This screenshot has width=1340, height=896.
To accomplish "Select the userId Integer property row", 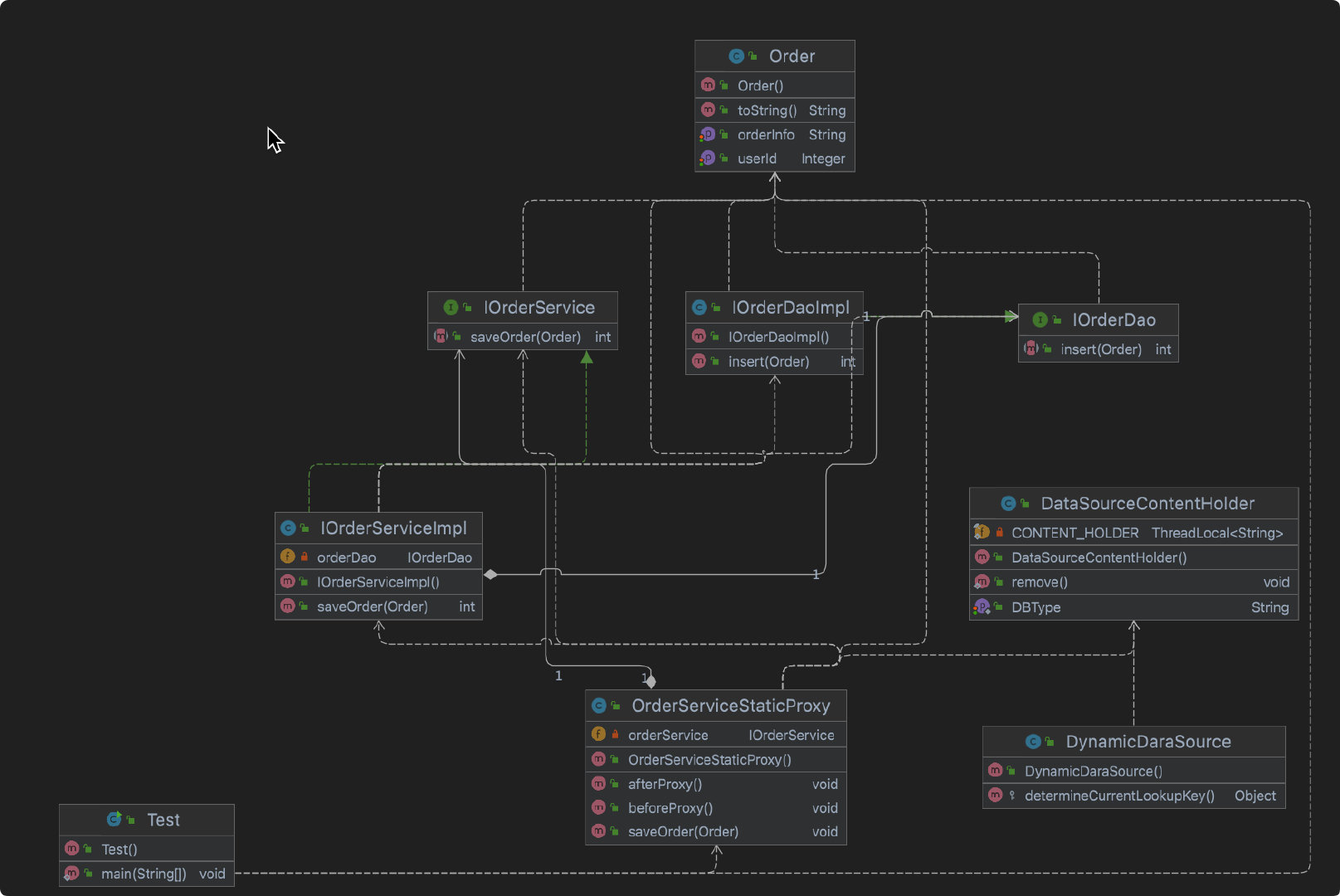I will (775, 158).
